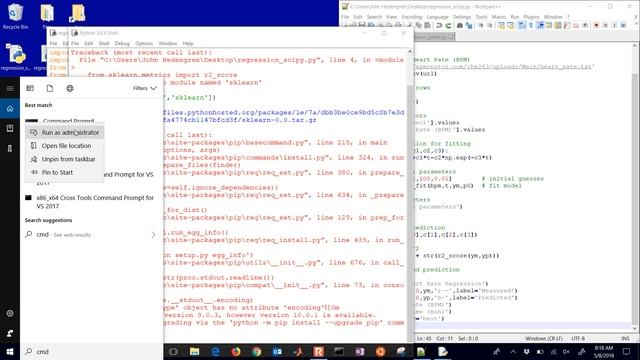Open Encoding menu in Notepad++

(411, 17)
